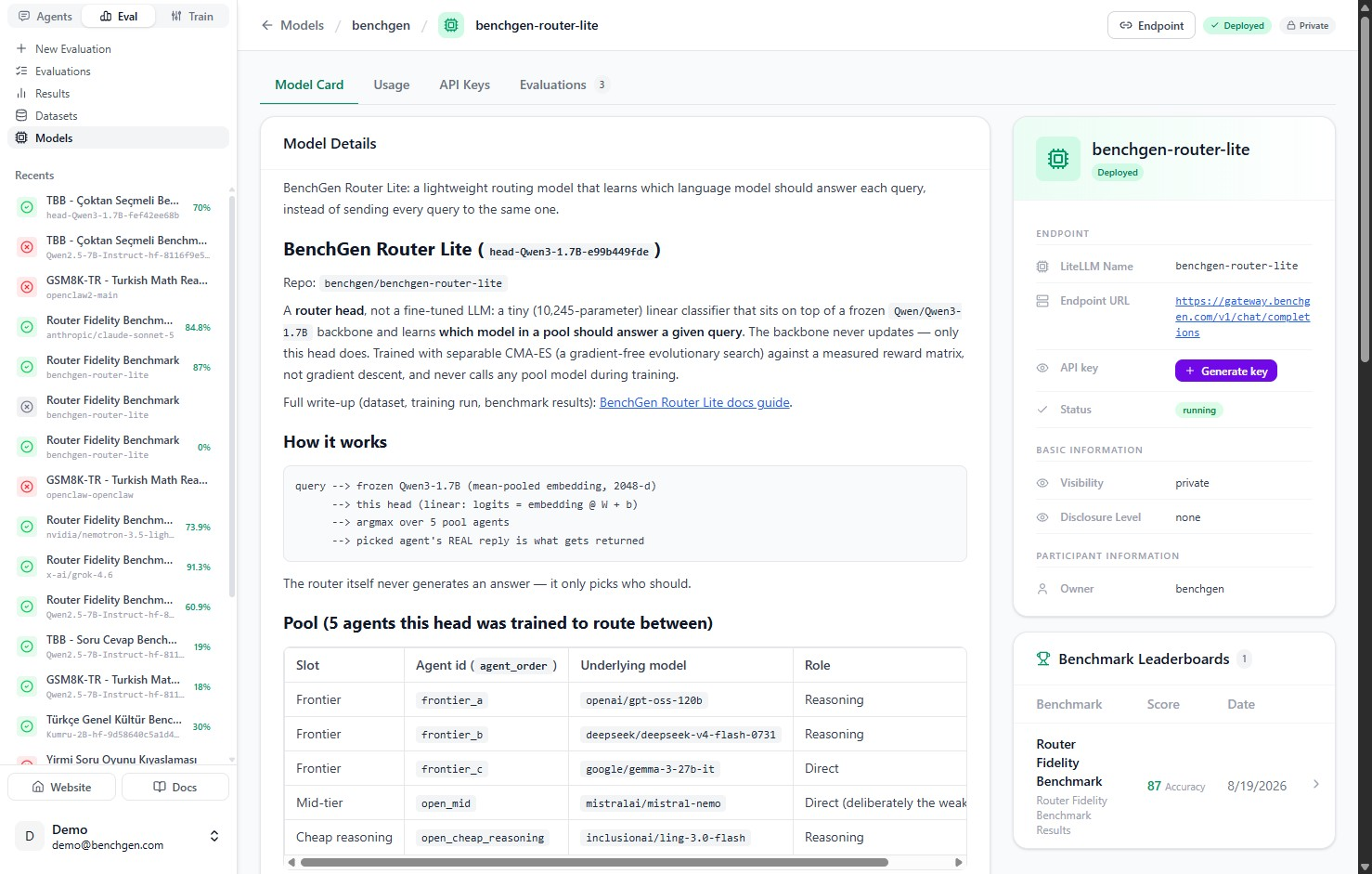The width and height of the screenshot is (1372, 874).
Task: Open the Website button
Action: (62, 787)
